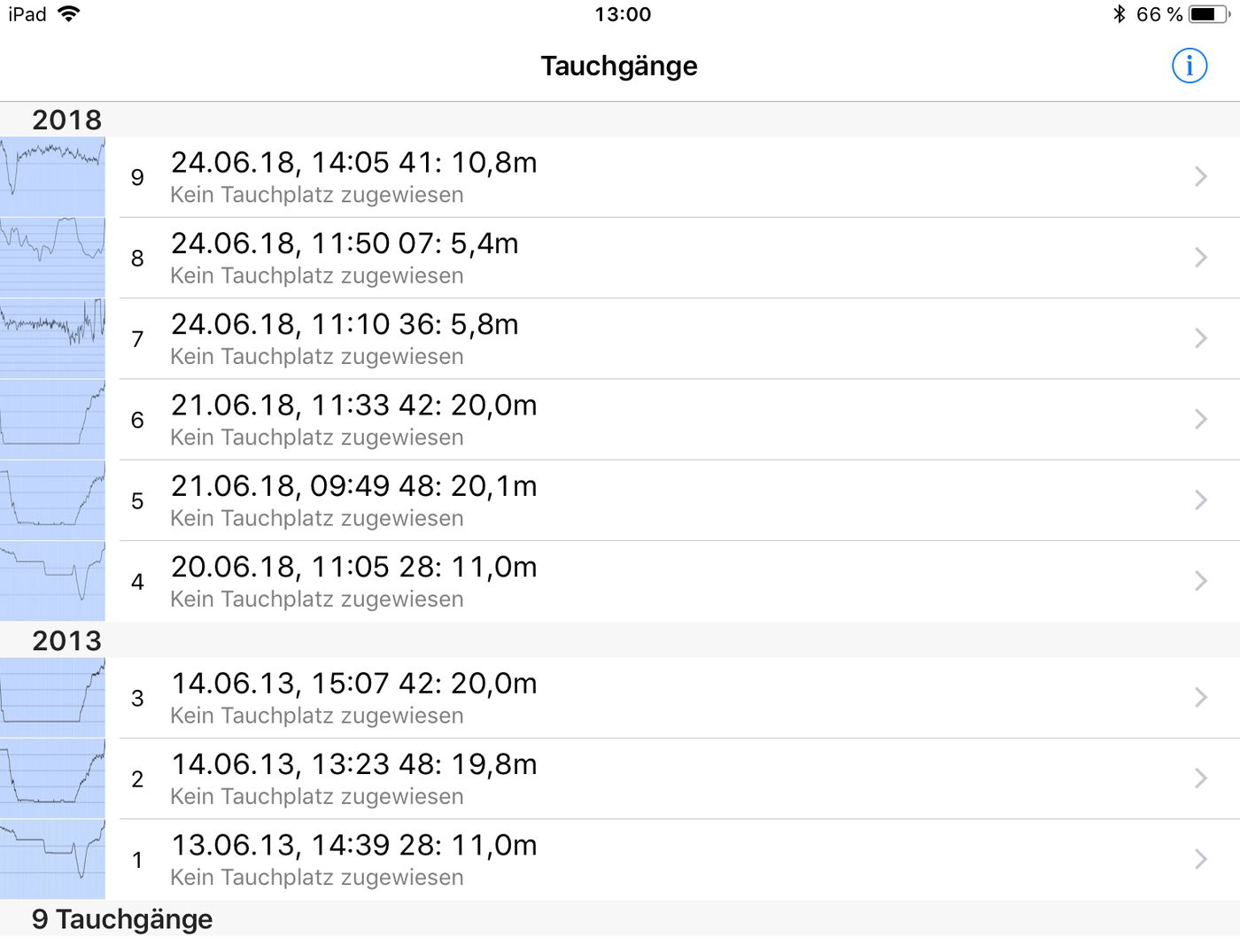1240x952 pixels.
Task: Open details chevron for the 20.06.18 dive
Action: [x=1200, y=581]
